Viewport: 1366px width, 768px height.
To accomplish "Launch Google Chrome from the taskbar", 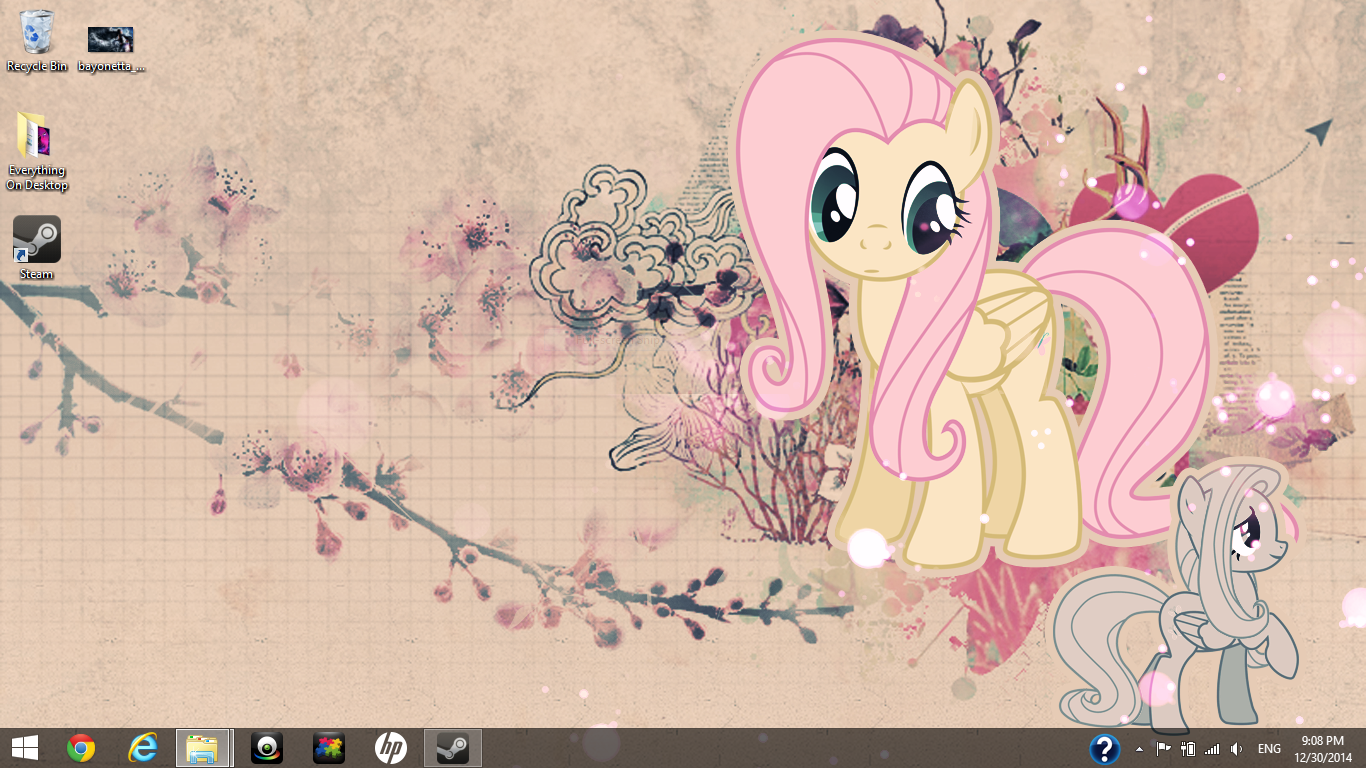I will [83, 747].
